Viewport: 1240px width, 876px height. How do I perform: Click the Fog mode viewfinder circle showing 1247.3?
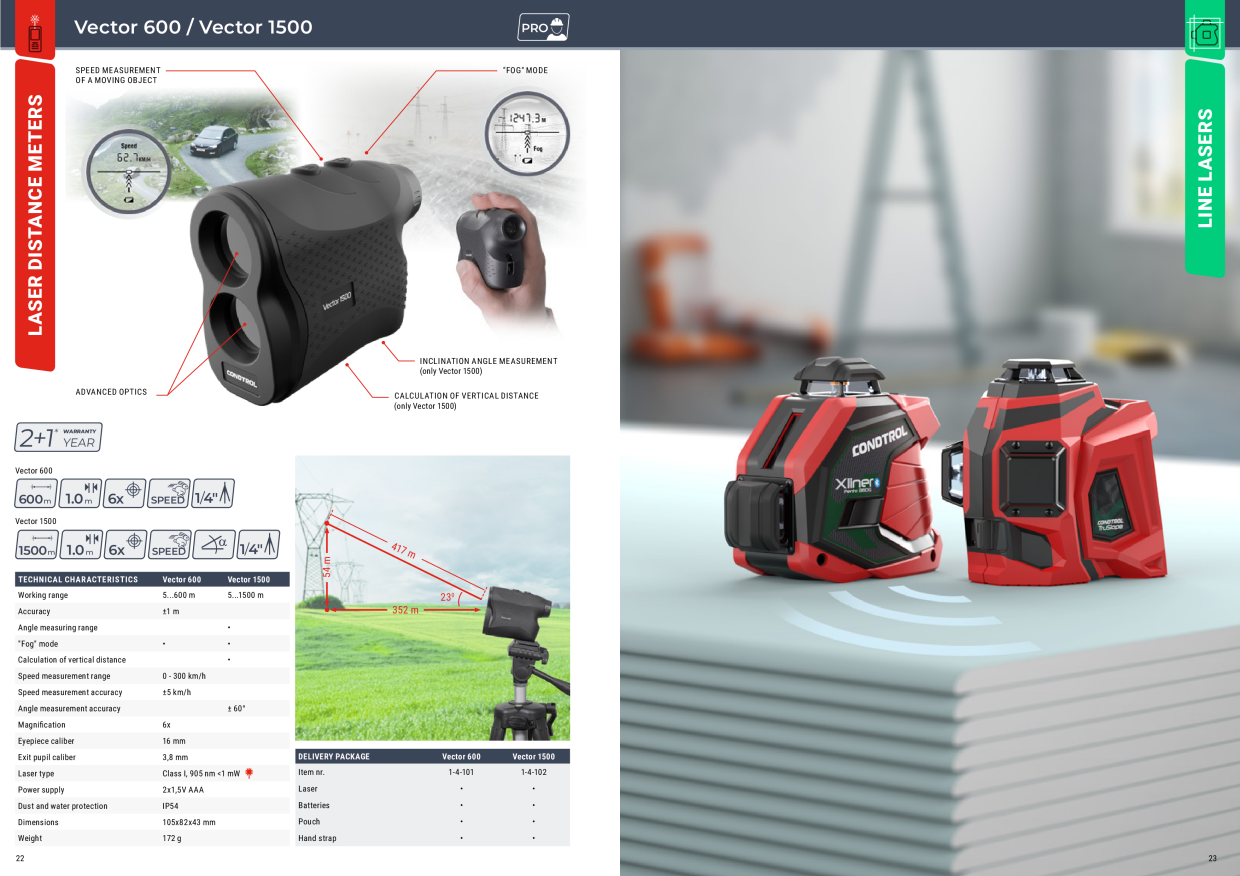click(x=527, y=134)
